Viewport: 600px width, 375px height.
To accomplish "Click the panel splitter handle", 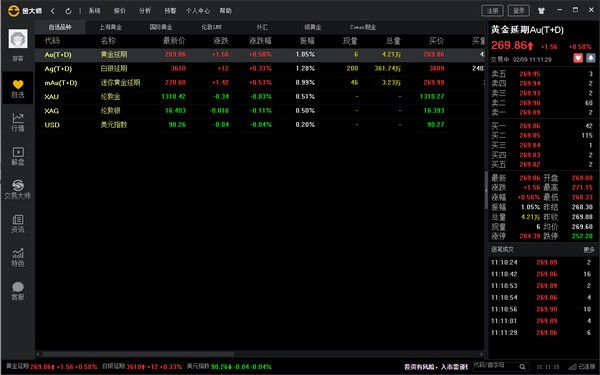I will coord(486,190).
